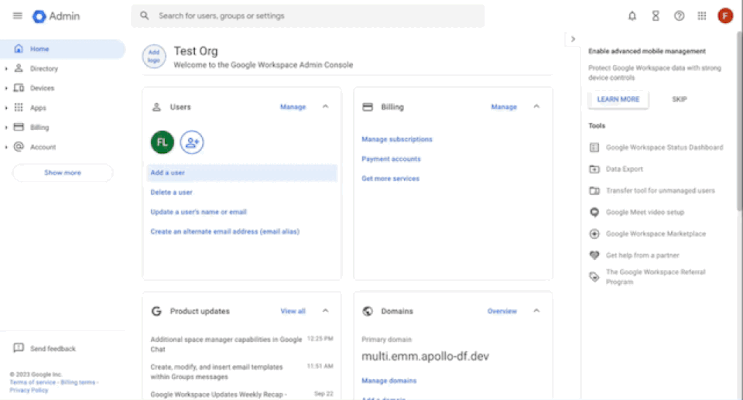
Task: Click the Billing card icon
Action: tap(368, 107)
